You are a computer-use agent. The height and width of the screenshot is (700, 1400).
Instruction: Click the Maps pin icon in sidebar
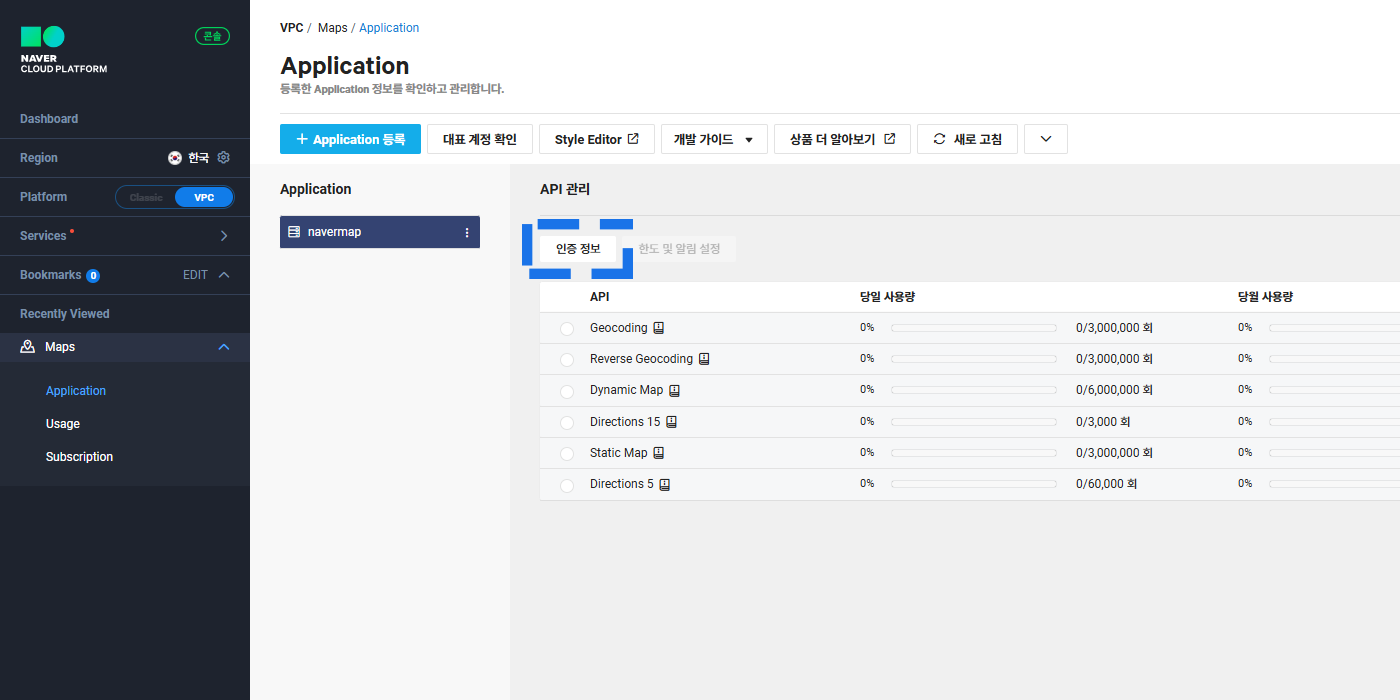[28, 347]
